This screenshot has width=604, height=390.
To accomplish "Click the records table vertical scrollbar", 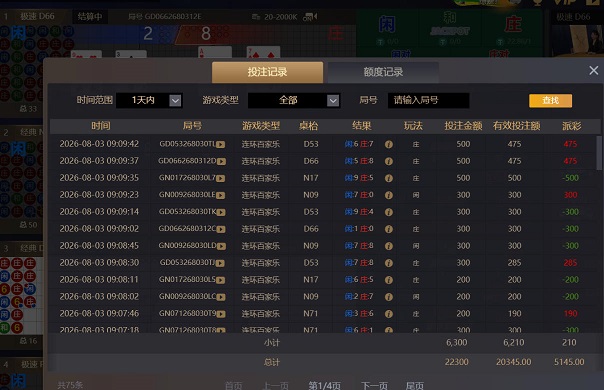I will click(x=599, y=153).
